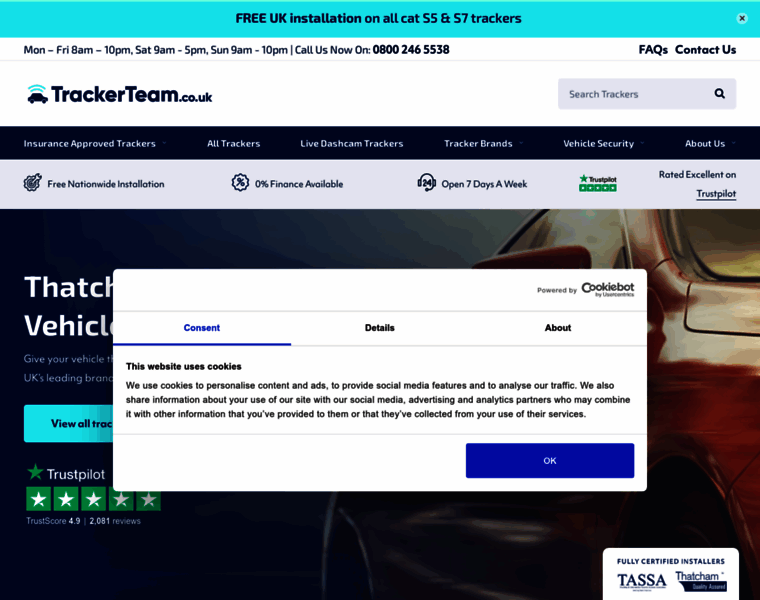760x600 pixels.
Task: Click the opening hours text in top bar
Action: 156,49
